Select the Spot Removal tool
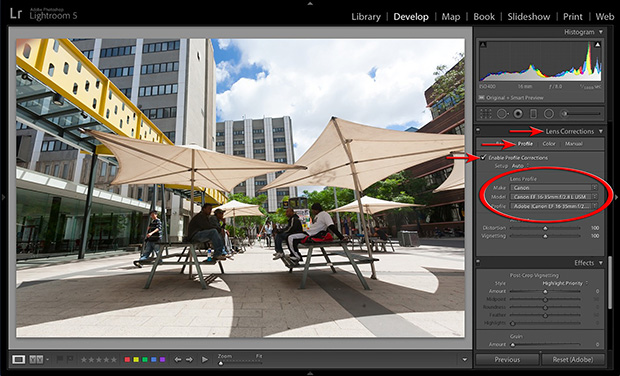Screen dimensions: 620x376 point(502,114)
